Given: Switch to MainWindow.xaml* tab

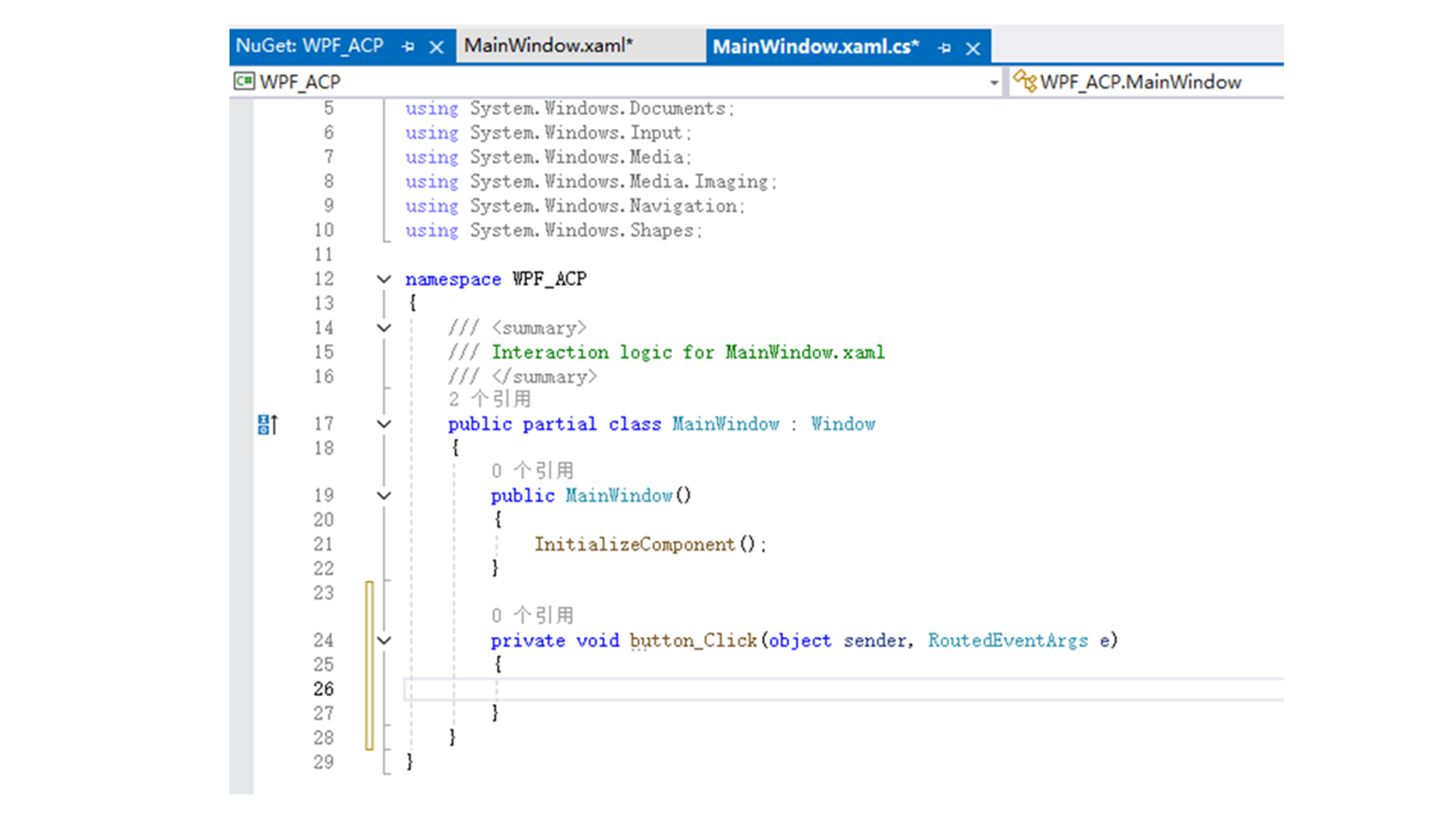Looking at the screenshot, I should pyautogui.click(x=548, y=46).
